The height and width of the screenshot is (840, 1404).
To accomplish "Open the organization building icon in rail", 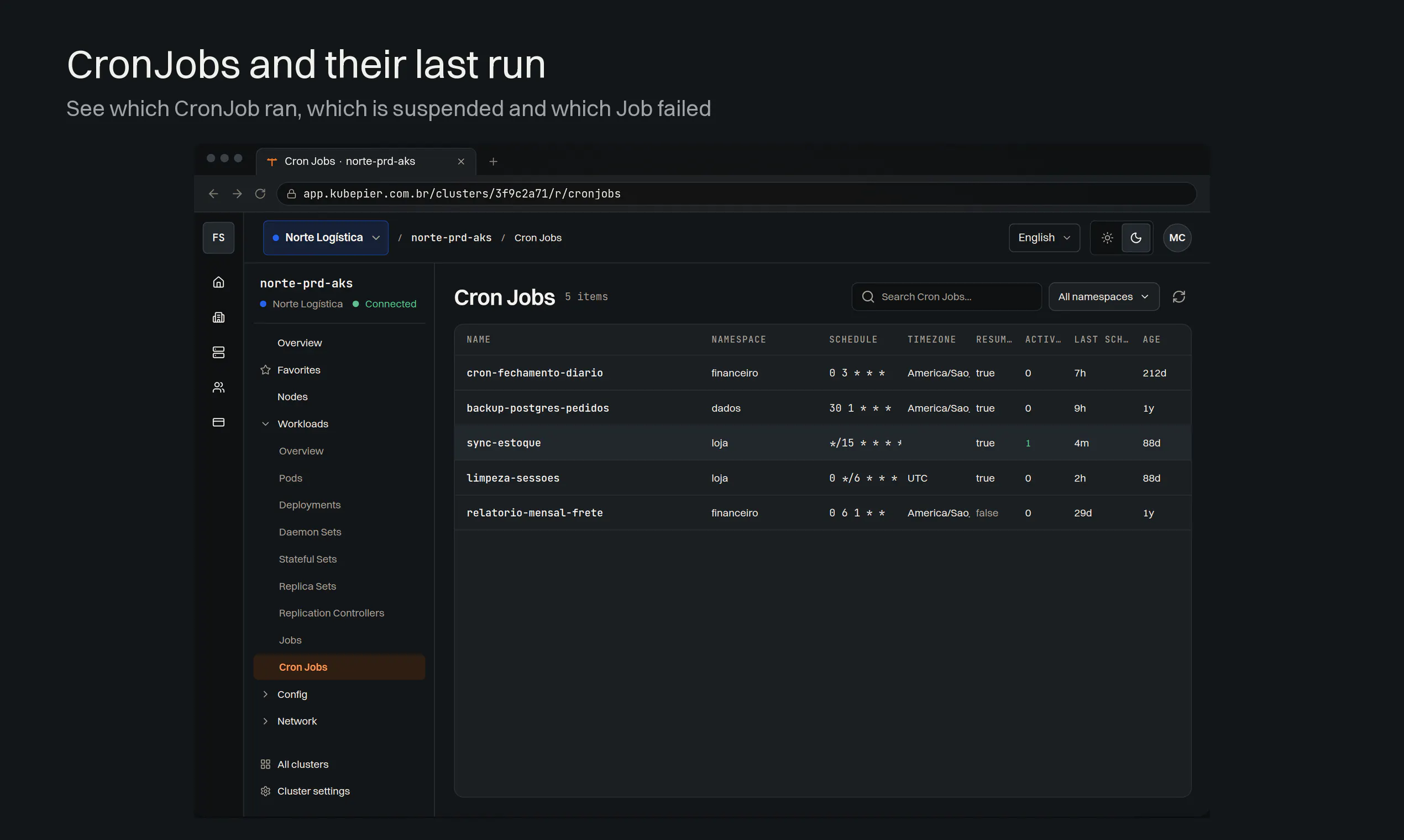I will coord(218,317).
